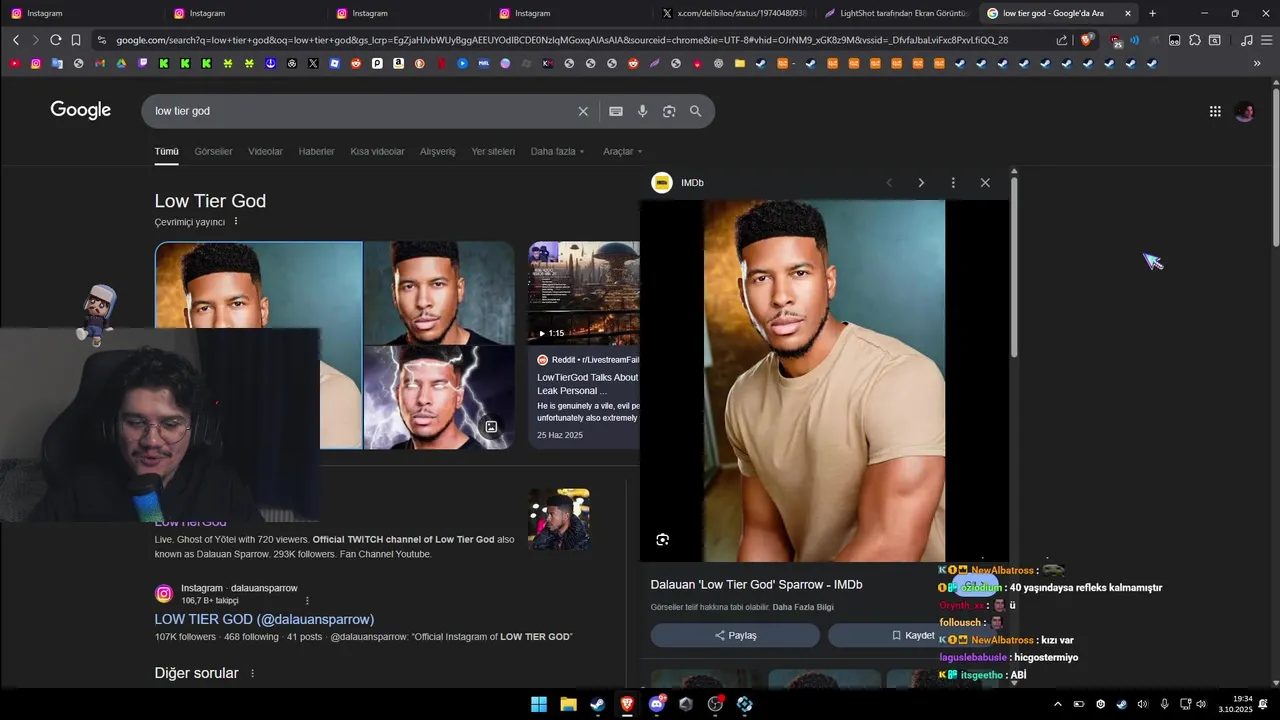Select the Haberler search tab
Screen dimensions: 1280x720
point(316,151)
